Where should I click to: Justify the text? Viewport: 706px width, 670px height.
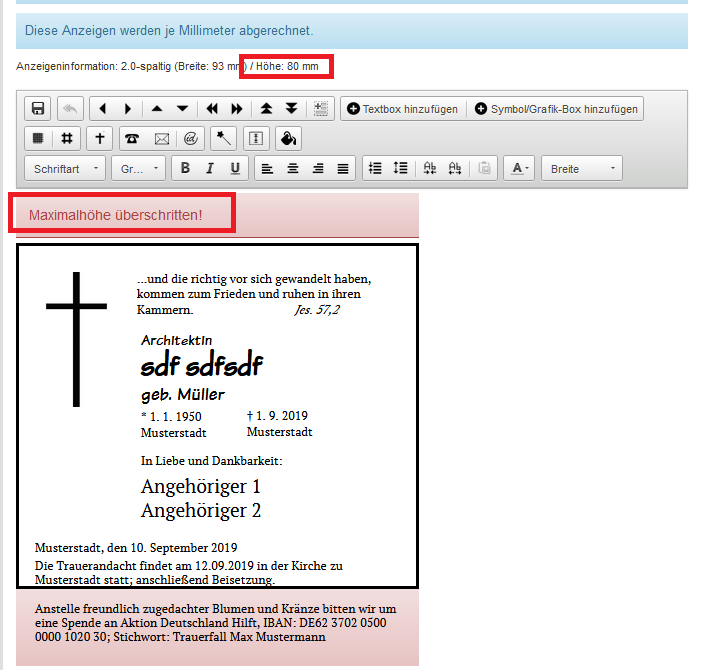tap(343, 168)
